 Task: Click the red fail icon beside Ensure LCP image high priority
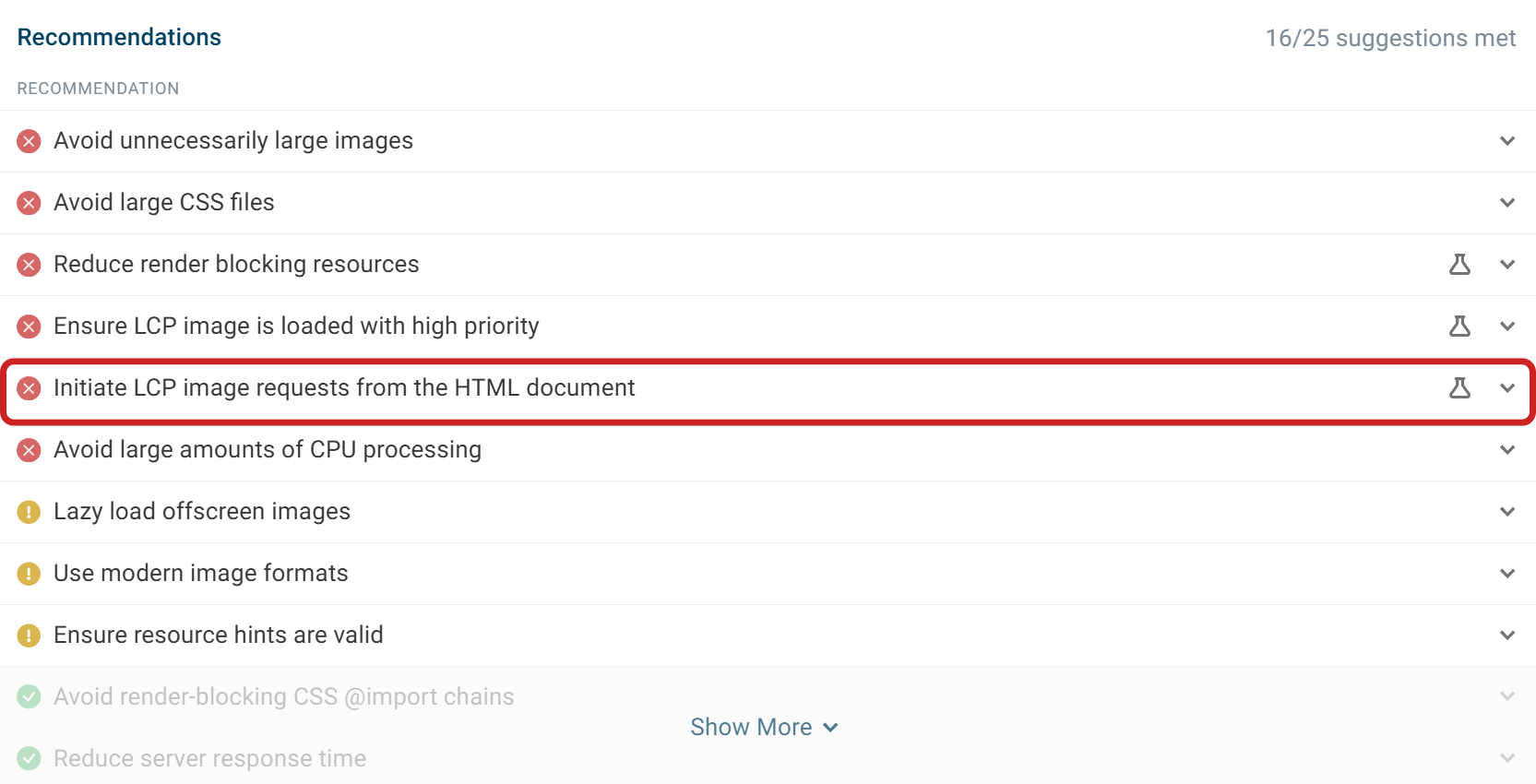(x=29, y=327)
